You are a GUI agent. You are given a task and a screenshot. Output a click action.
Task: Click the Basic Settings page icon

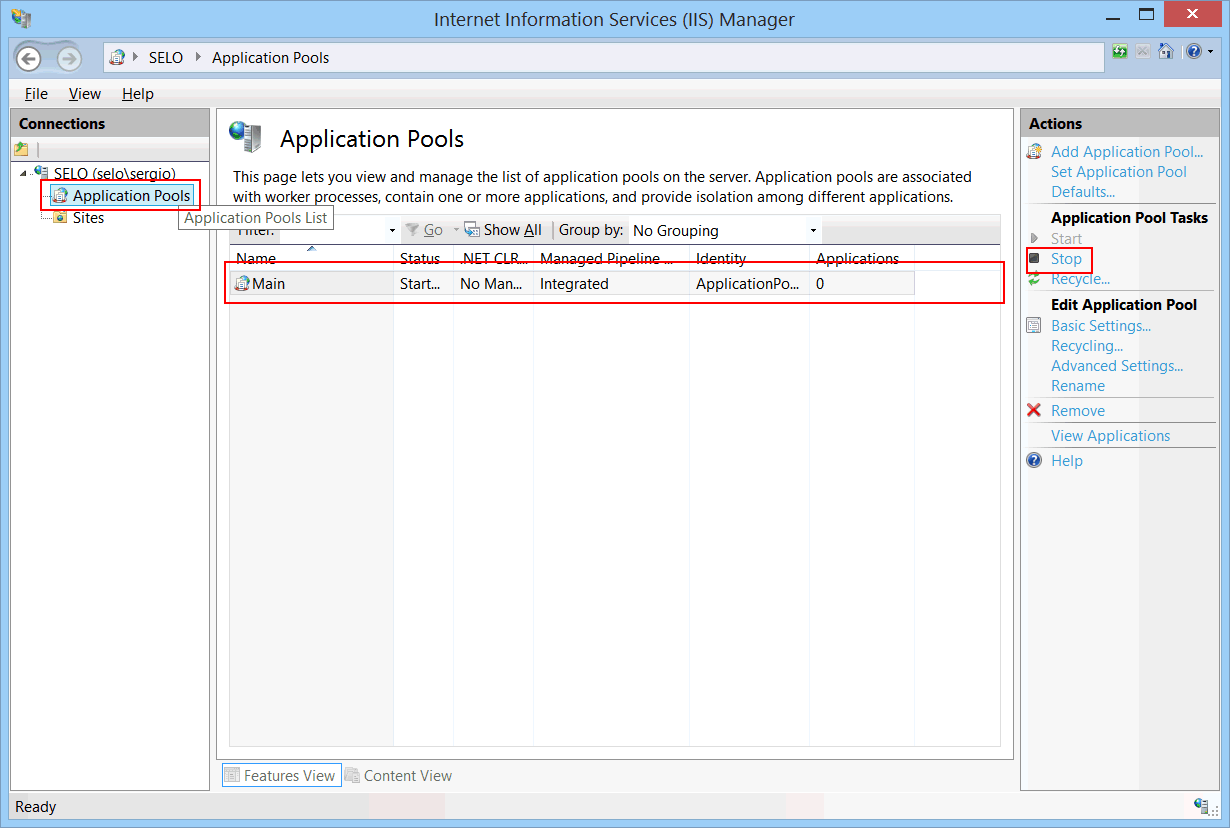pyautogui.click(x=1035, y=326)
